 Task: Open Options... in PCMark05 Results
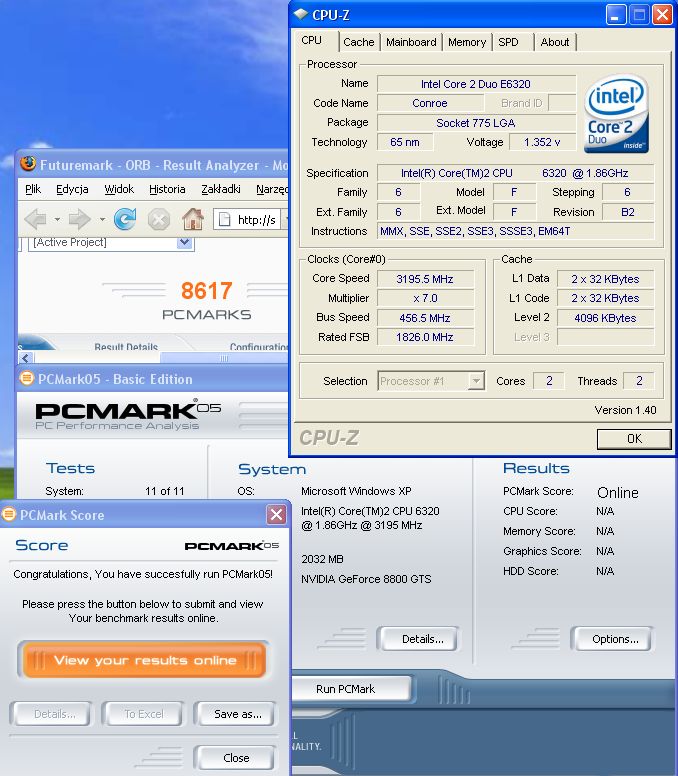pos(615,639)
